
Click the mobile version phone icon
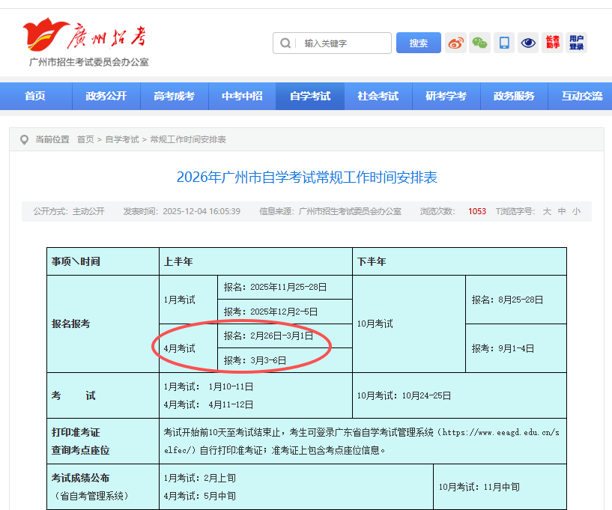coord(504,43)
